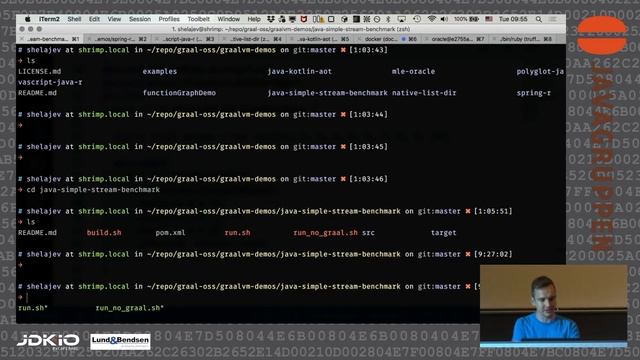This screenshot has height=360, width=640.
Task: Click the red shield menu bar icon
Action: (304, 19)
